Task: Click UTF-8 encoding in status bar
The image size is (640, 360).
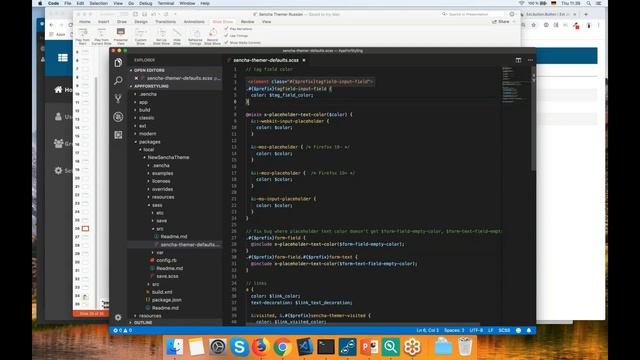Action: pyautogui.click(x=476, y=330)
